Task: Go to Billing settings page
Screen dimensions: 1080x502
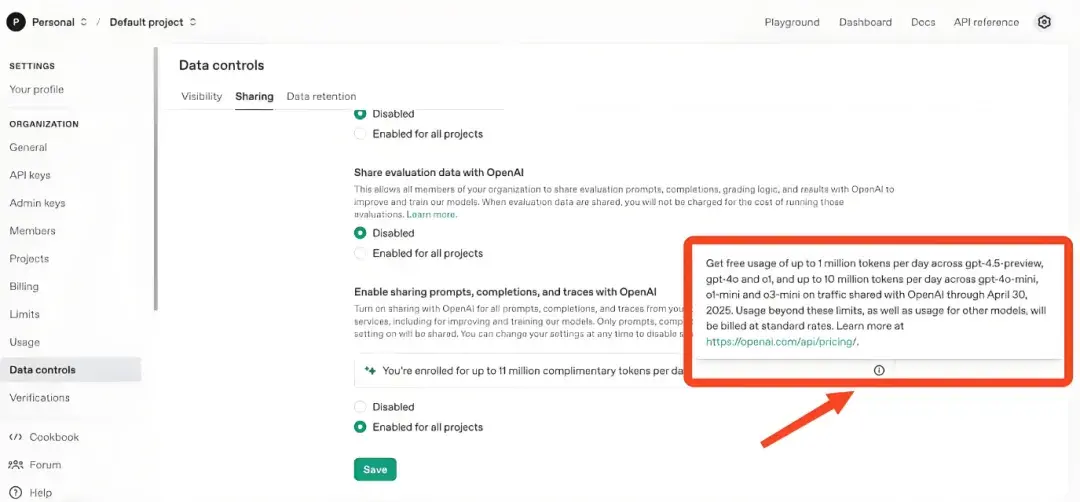Action: (x=24, y=286)
